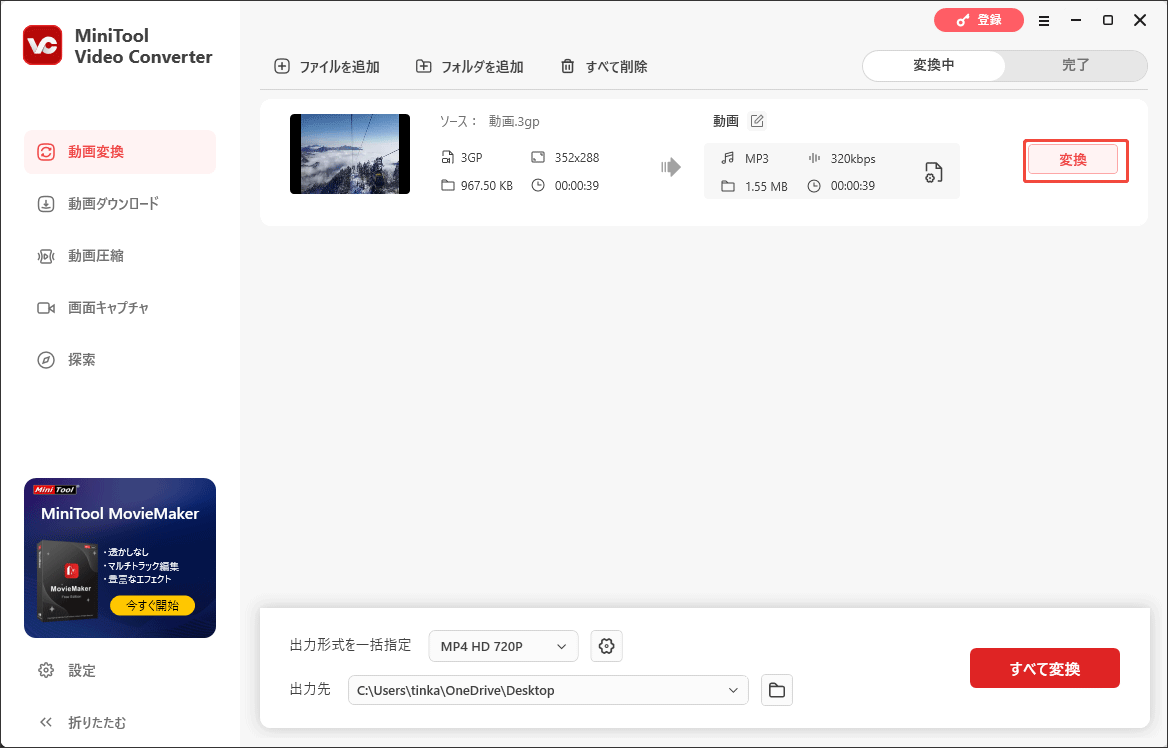Click the source filename 動画.3gp
Screen dimensions: 1168x748
[x=514, y=121]
